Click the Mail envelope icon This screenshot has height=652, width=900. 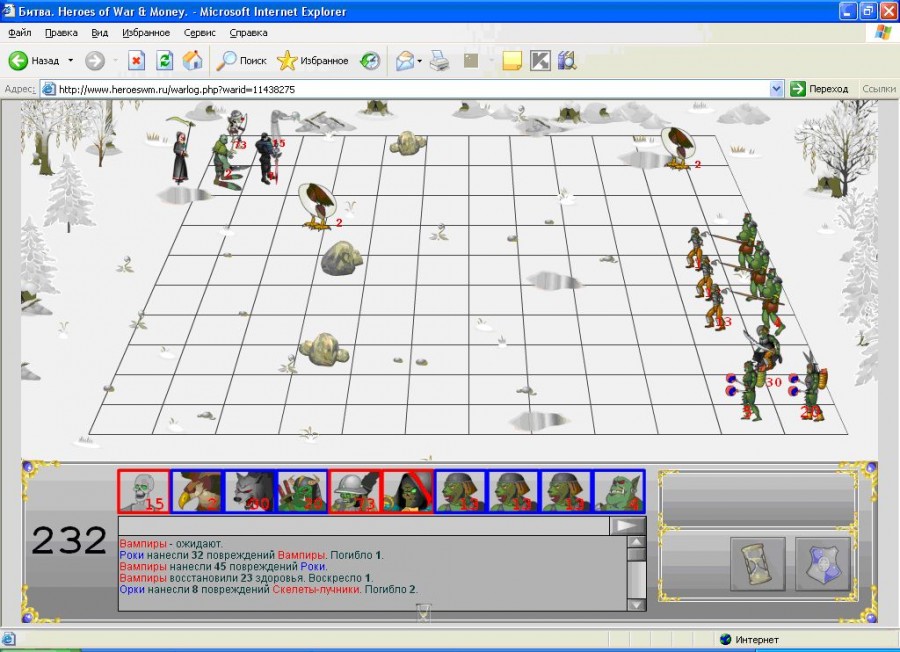click(x=405, y=60)
